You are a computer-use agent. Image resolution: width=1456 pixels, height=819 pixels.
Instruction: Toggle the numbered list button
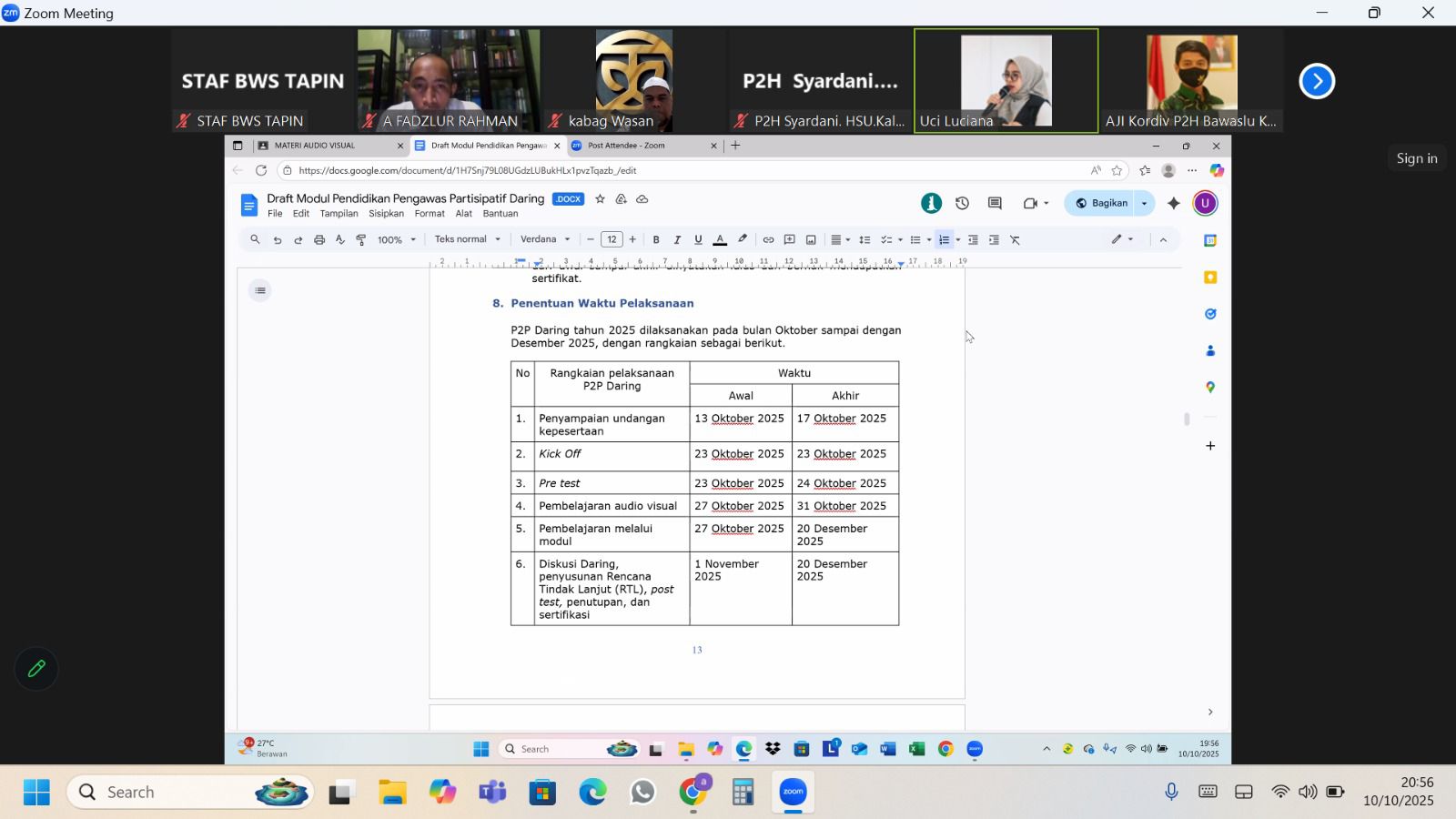tap(945, 240)
